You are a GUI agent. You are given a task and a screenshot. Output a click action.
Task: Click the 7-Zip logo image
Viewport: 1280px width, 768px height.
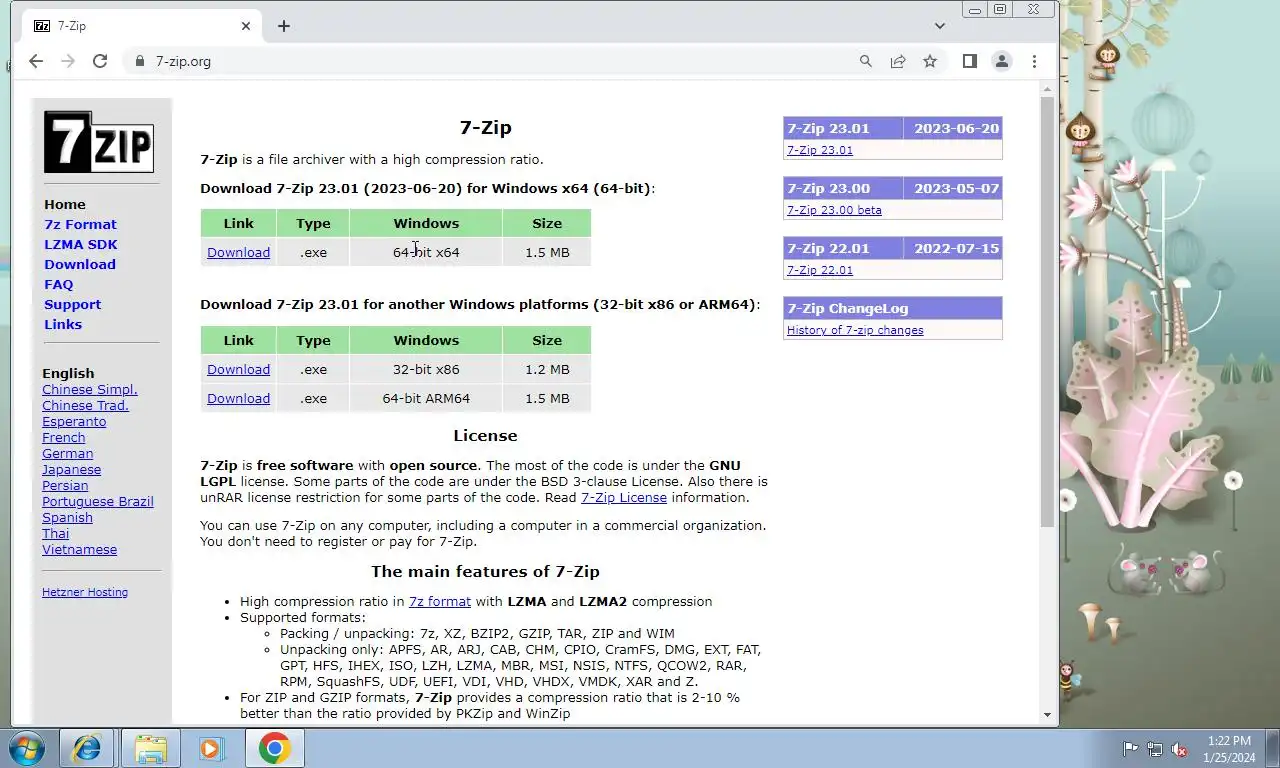pos(98,141)
